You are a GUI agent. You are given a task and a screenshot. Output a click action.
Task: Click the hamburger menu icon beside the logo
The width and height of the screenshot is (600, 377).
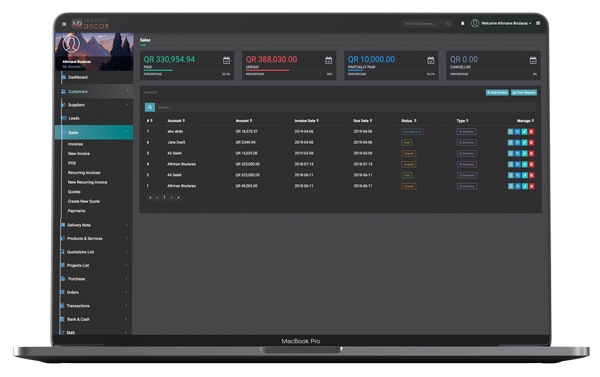(x=64, y=24)
